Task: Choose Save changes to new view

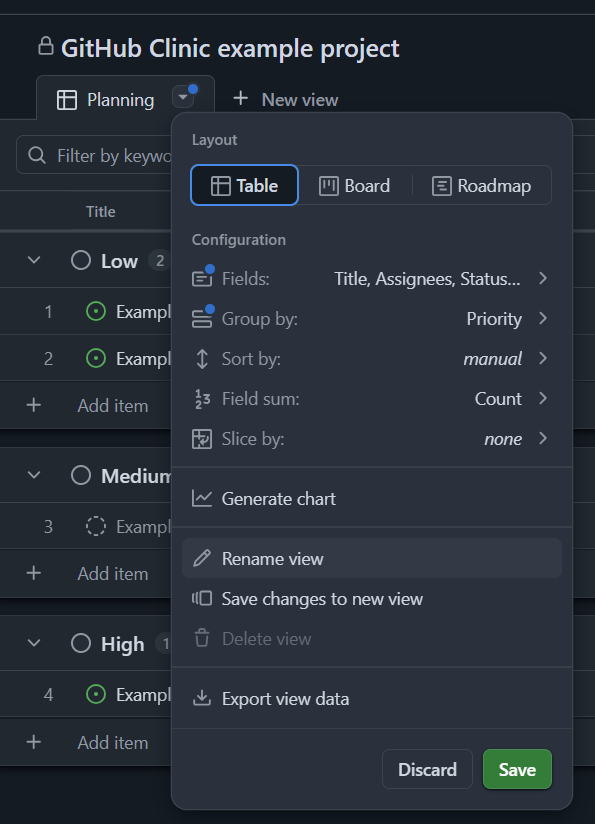Action: pyautogui.click(x=370, y=599)
